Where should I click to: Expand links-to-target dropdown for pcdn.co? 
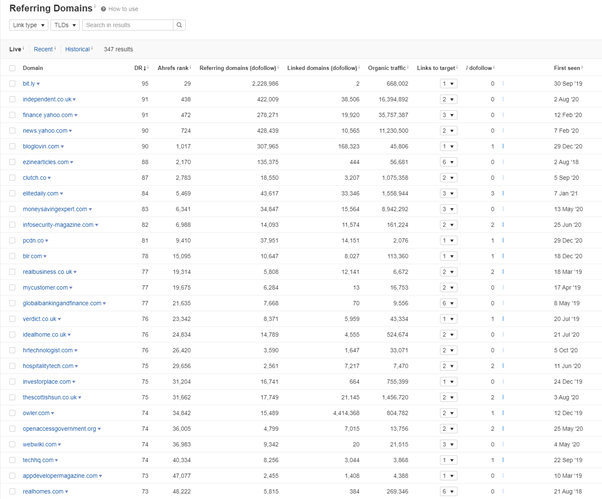click(x=448, y=241)
